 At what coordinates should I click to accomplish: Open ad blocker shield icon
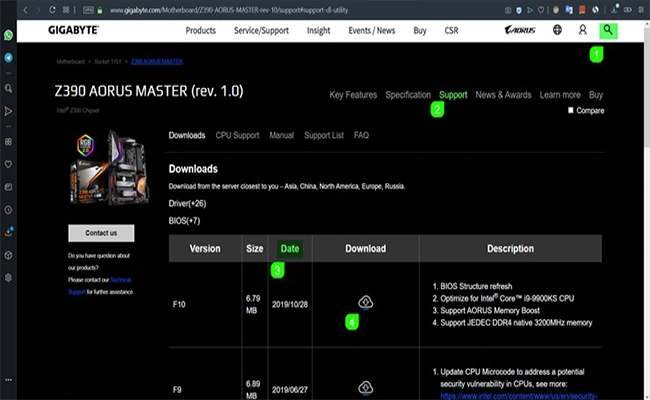pyautogui.click(x=519, y=10)
